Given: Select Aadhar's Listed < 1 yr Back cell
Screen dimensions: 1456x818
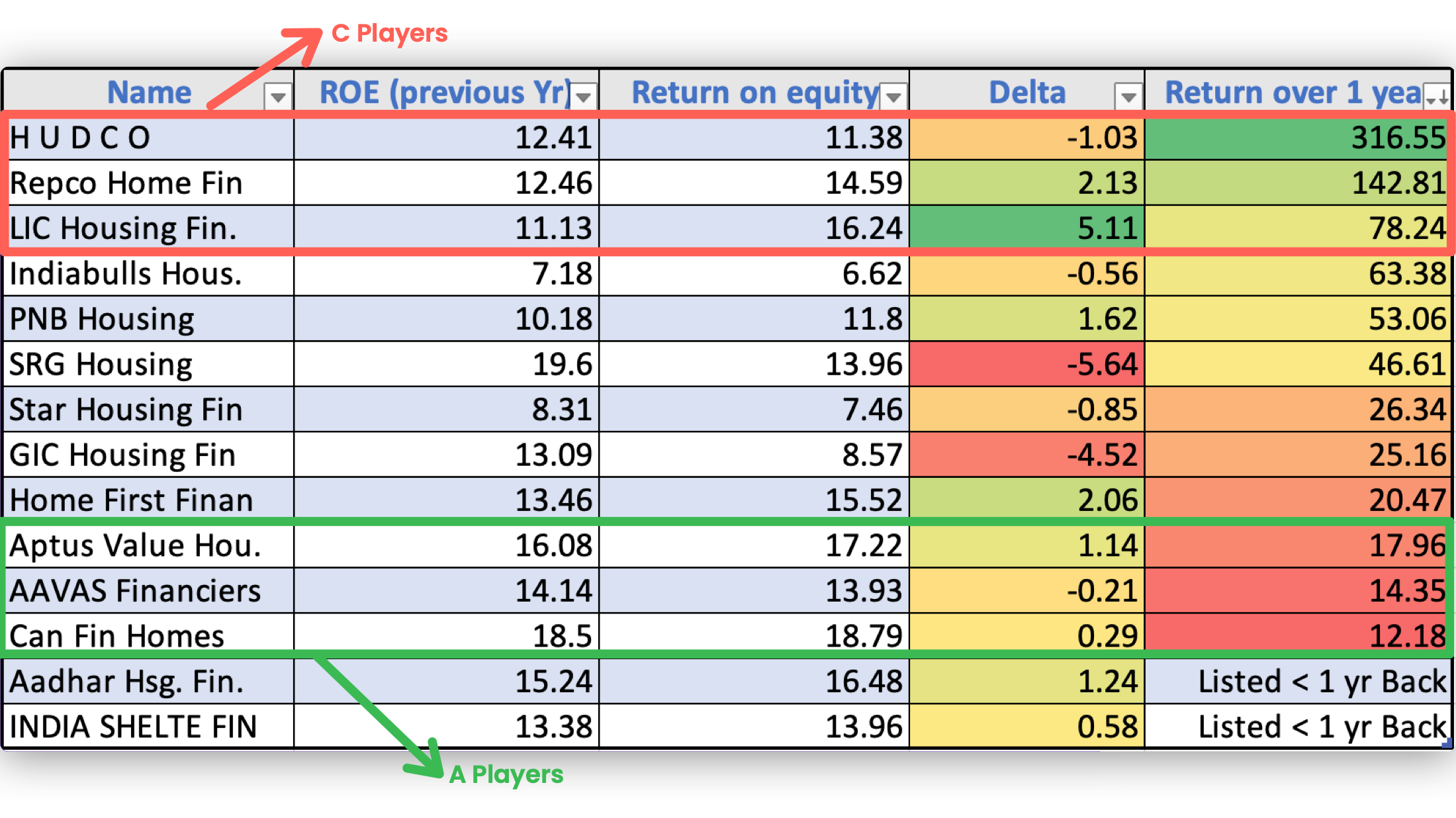Looking at the screenshot, I should (x=1298, y=681).
